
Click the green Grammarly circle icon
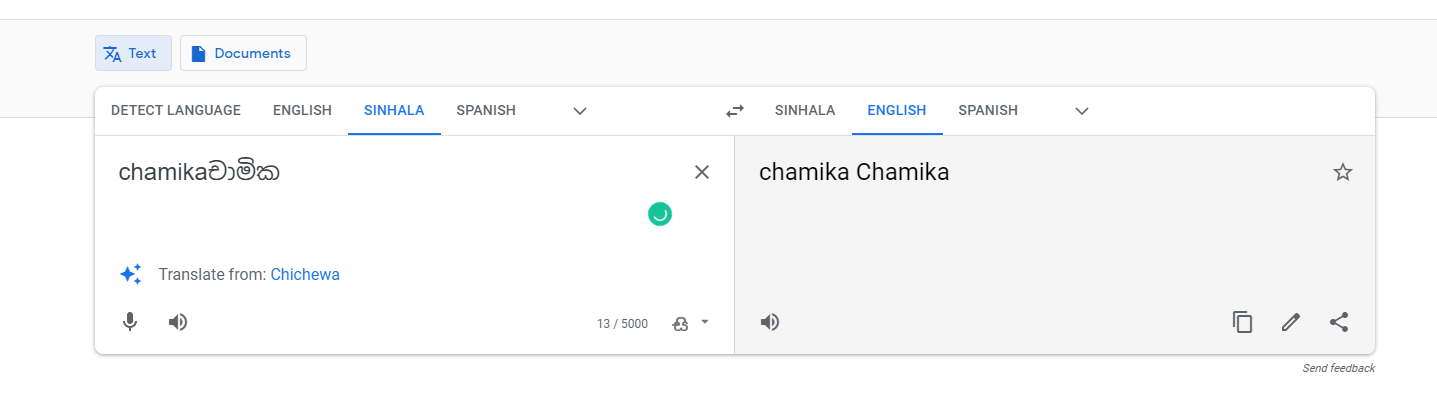point(659,213)
